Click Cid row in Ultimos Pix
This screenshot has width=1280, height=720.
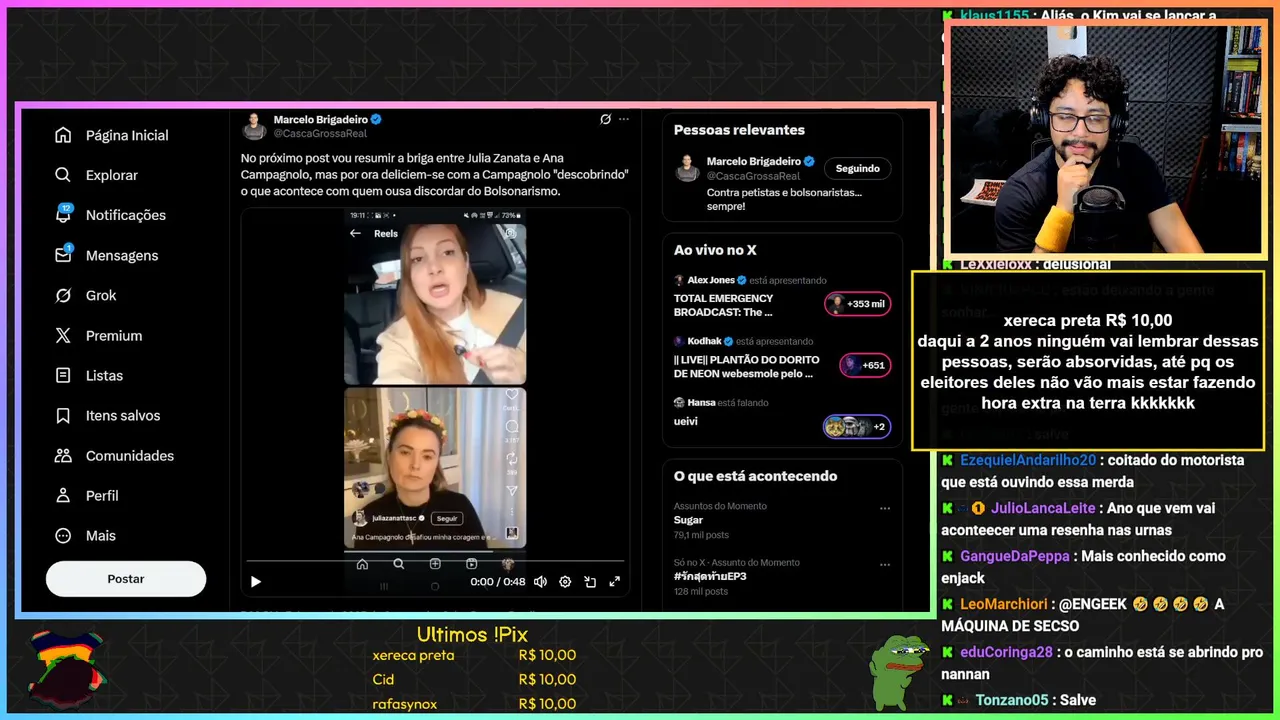474,679
